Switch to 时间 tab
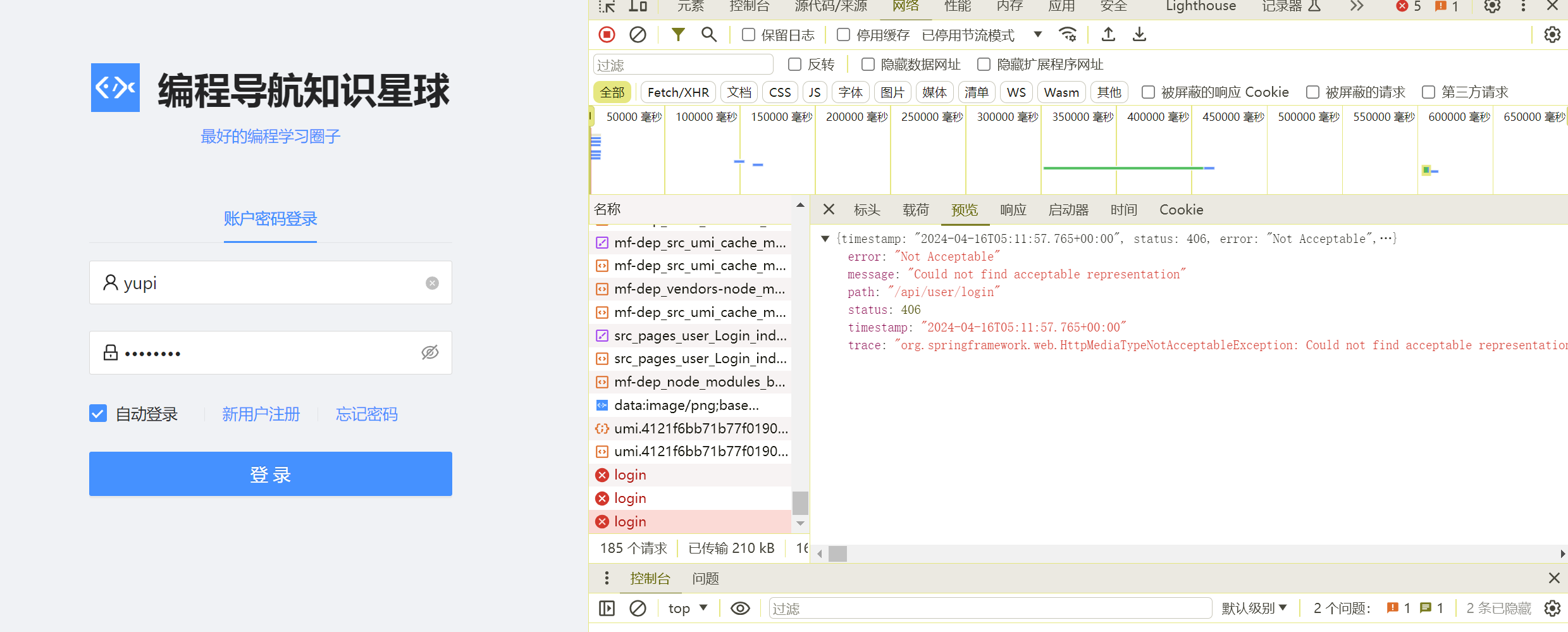Image resolution: width=1568 pixels, height=632 pixels. pos(1123,210)
